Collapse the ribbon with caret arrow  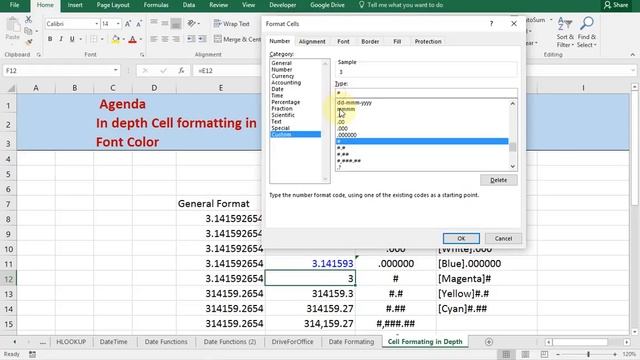(x=632, y=55)
